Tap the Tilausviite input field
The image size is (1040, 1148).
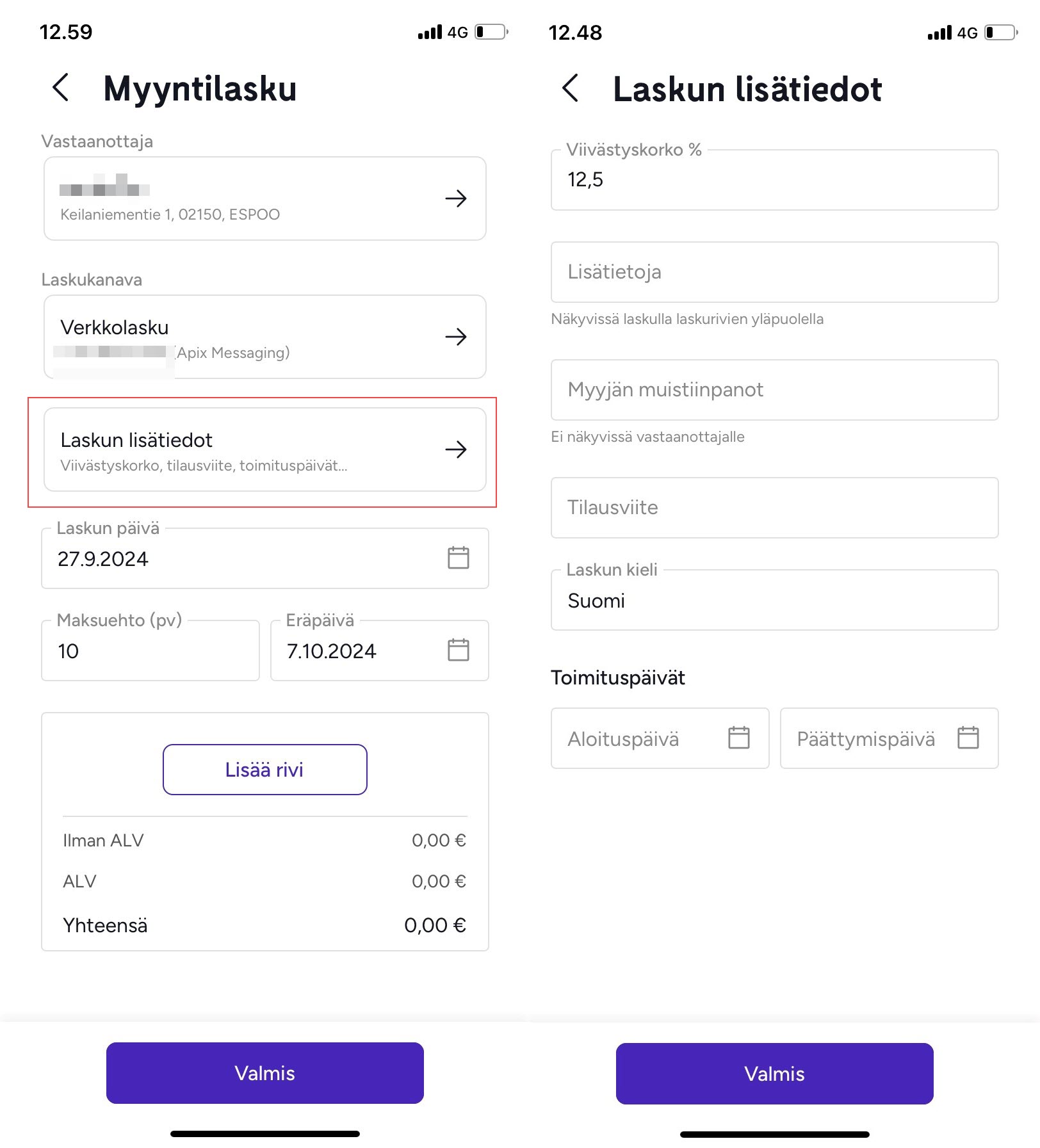click(x=774, y=508)
